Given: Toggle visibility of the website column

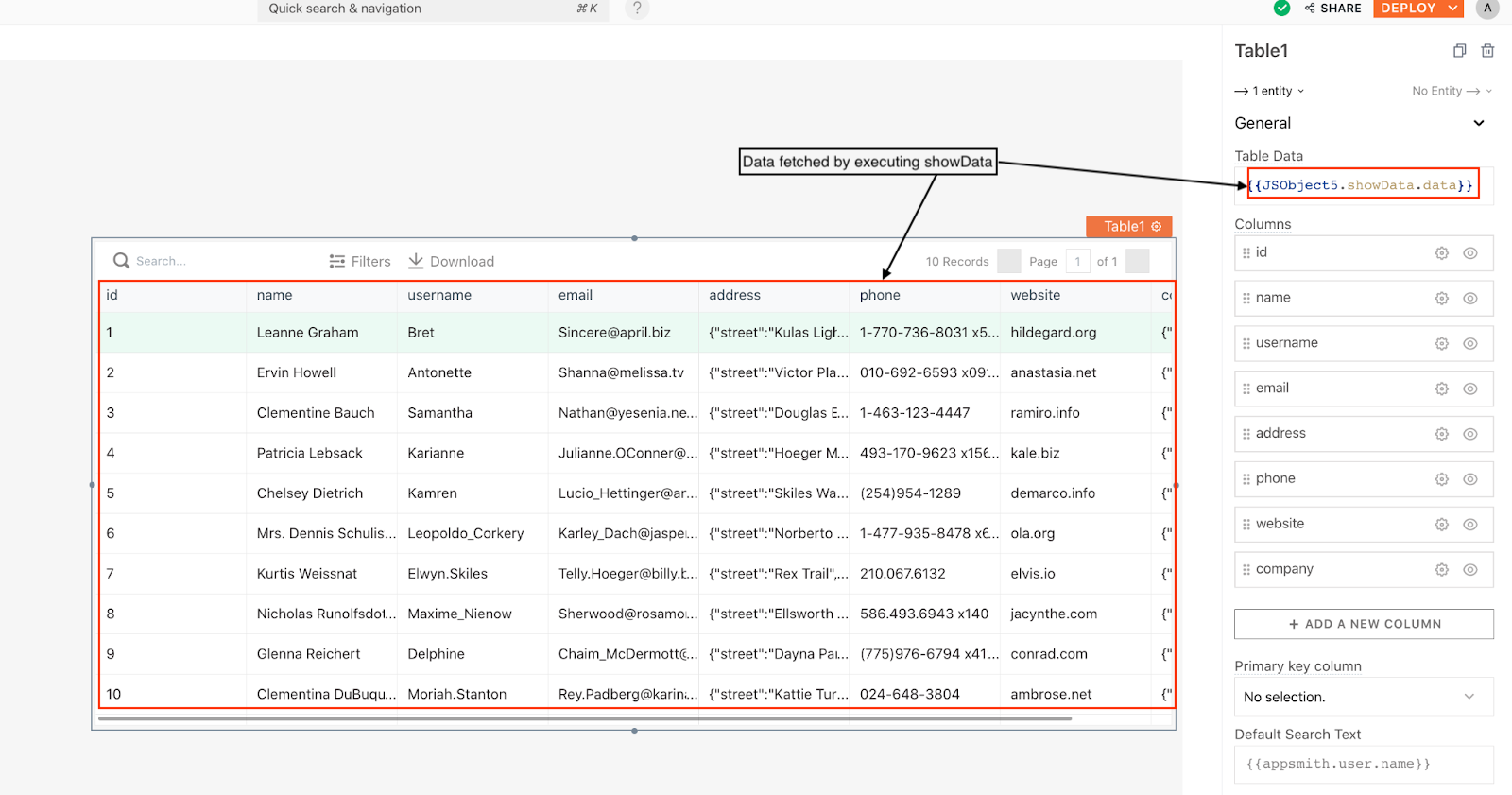Looking at the screenshot, I should pyautogui.click(x=1470, y=525).
